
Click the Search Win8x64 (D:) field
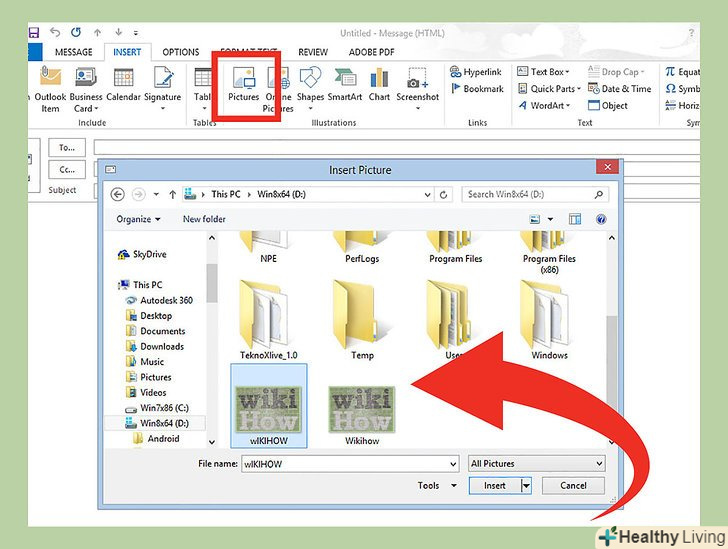(535, 195)
